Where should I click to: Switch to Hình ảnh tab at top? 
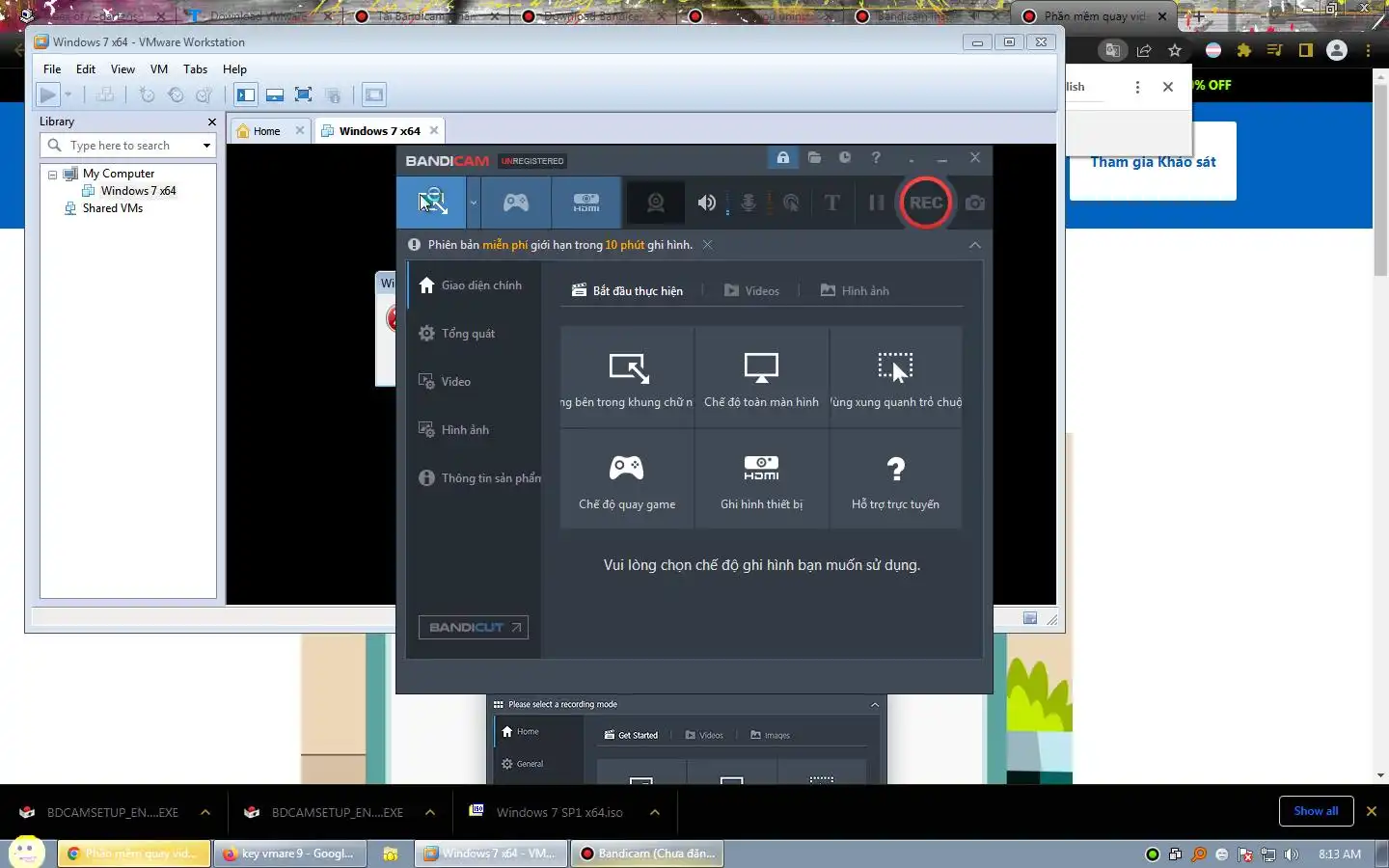click(x=855, y=290)
